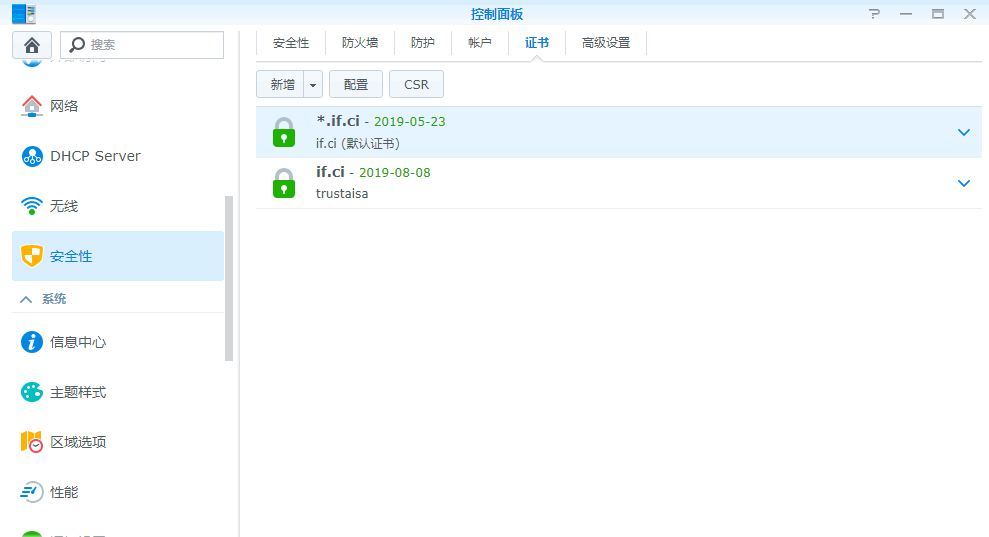This screenshot has width=989, height=537.
Task: Switch to the 高级设置 tab
Action: pyautogui.click(x=606, y=43)
